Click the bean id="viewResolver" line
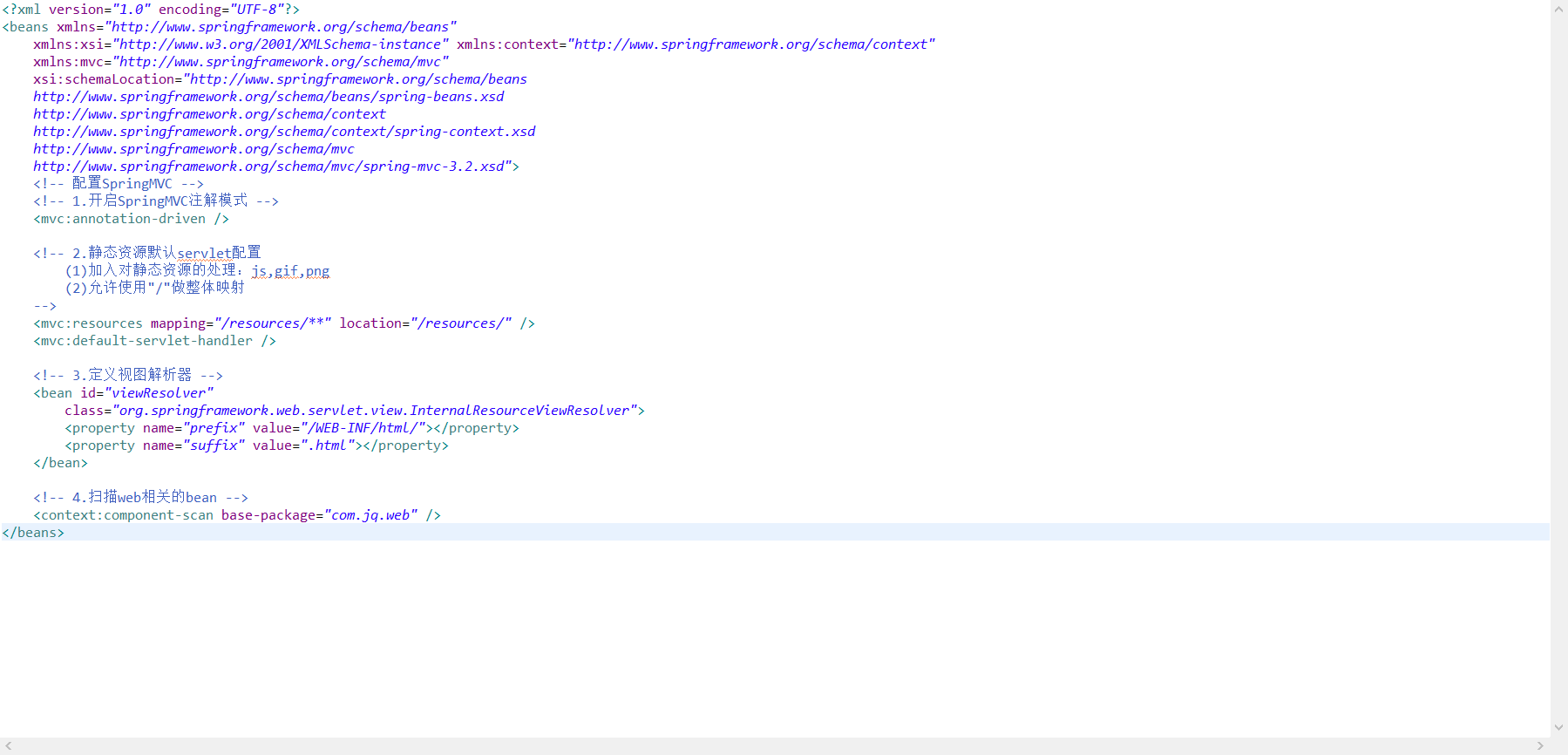The width and height of the screenshot is (1568, 755). [123, 393]
